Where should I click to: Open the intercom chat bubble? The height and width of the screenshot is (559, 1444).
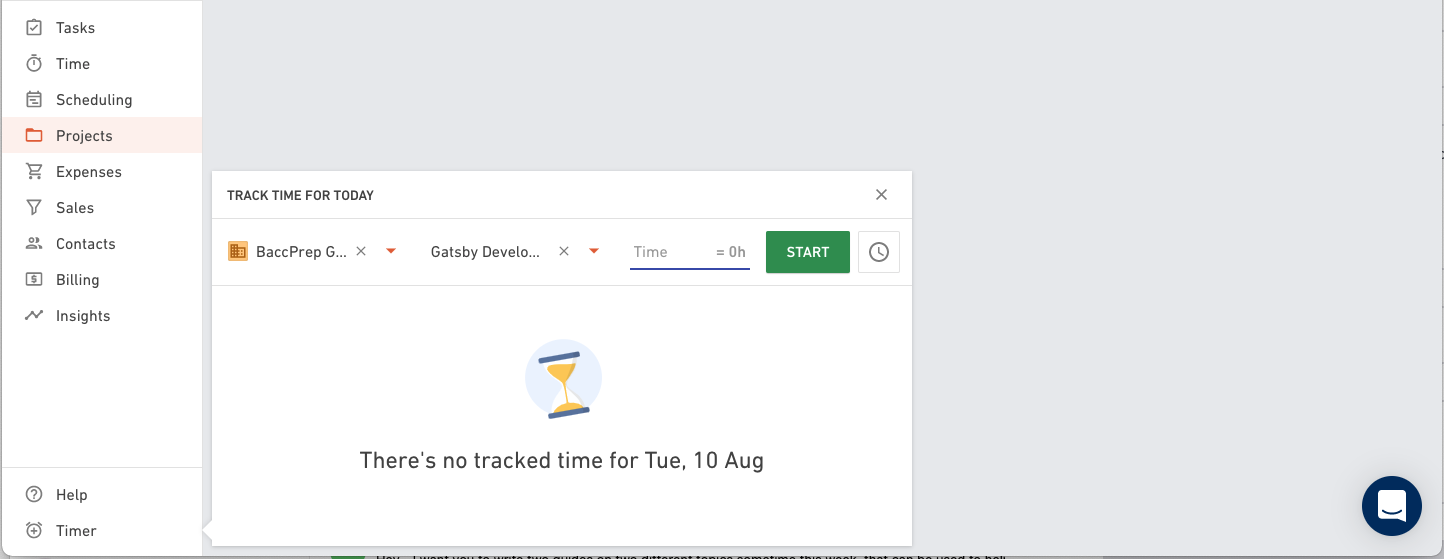click(x=1391, y=506)
